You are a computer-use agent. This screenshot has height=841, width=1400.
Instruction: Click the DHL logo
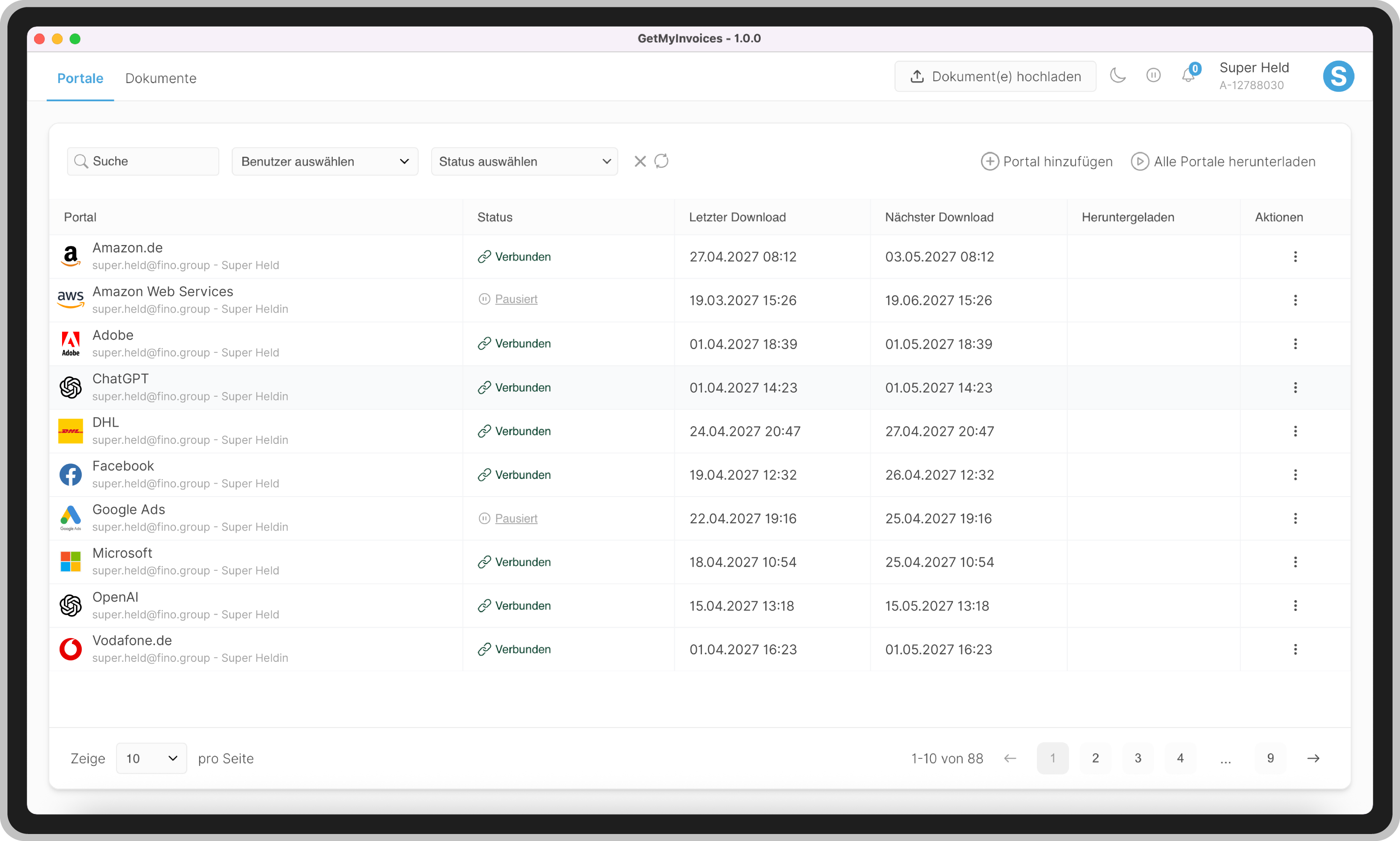click(x=71, y=431)
